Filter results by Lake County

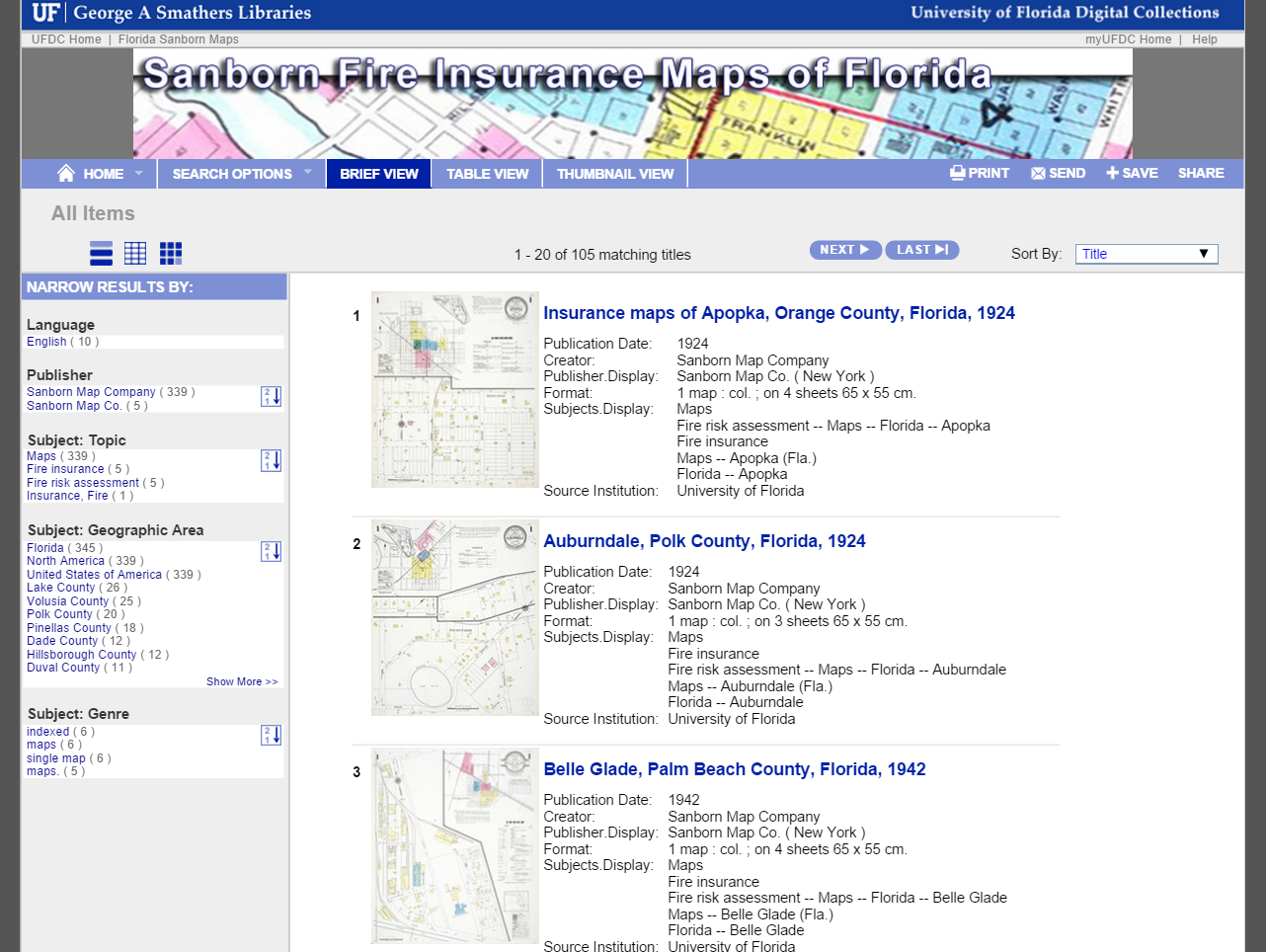(x=60, y=587)
